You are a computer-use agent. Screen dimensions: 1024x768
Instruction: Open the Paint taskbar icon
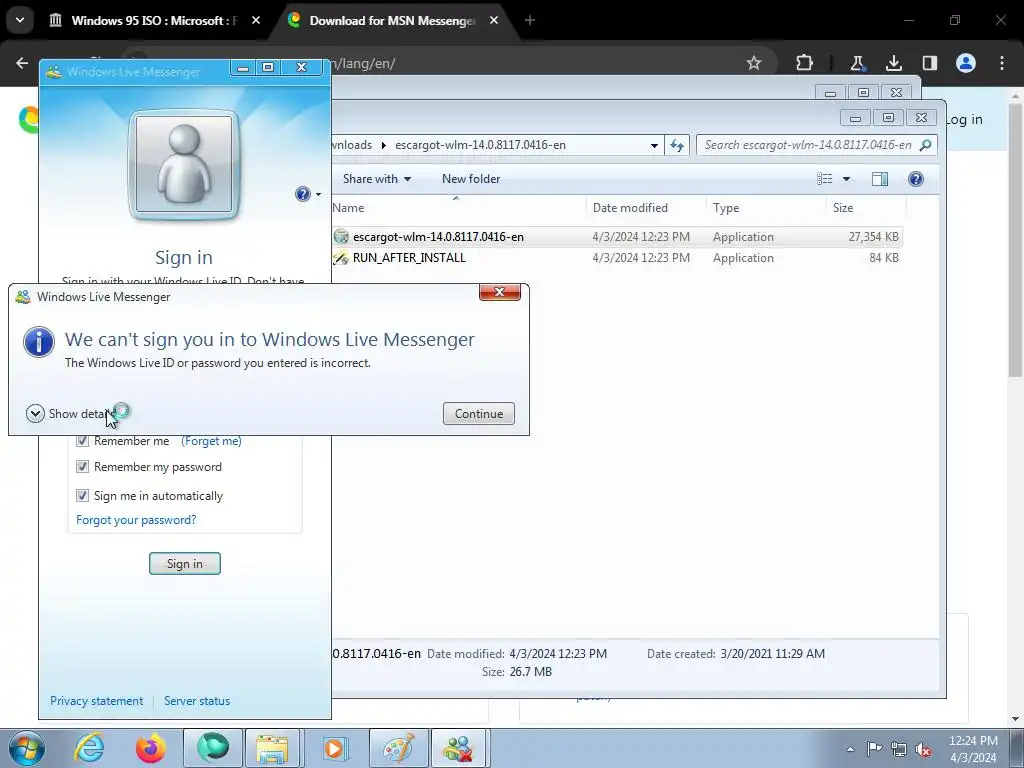tap(398, 748)
